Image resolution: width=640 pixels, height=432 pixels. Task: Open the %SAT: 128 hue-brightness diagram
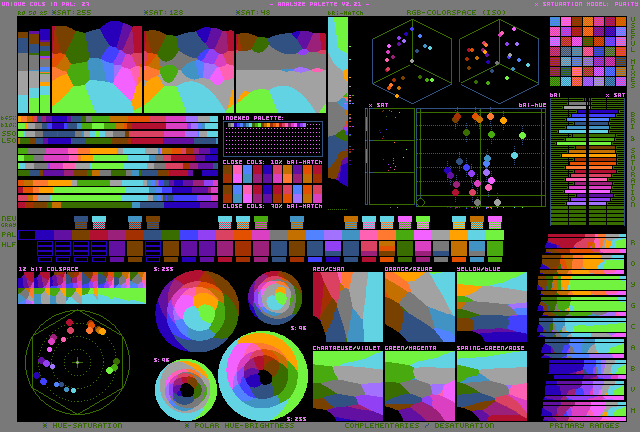pos(189,69)
